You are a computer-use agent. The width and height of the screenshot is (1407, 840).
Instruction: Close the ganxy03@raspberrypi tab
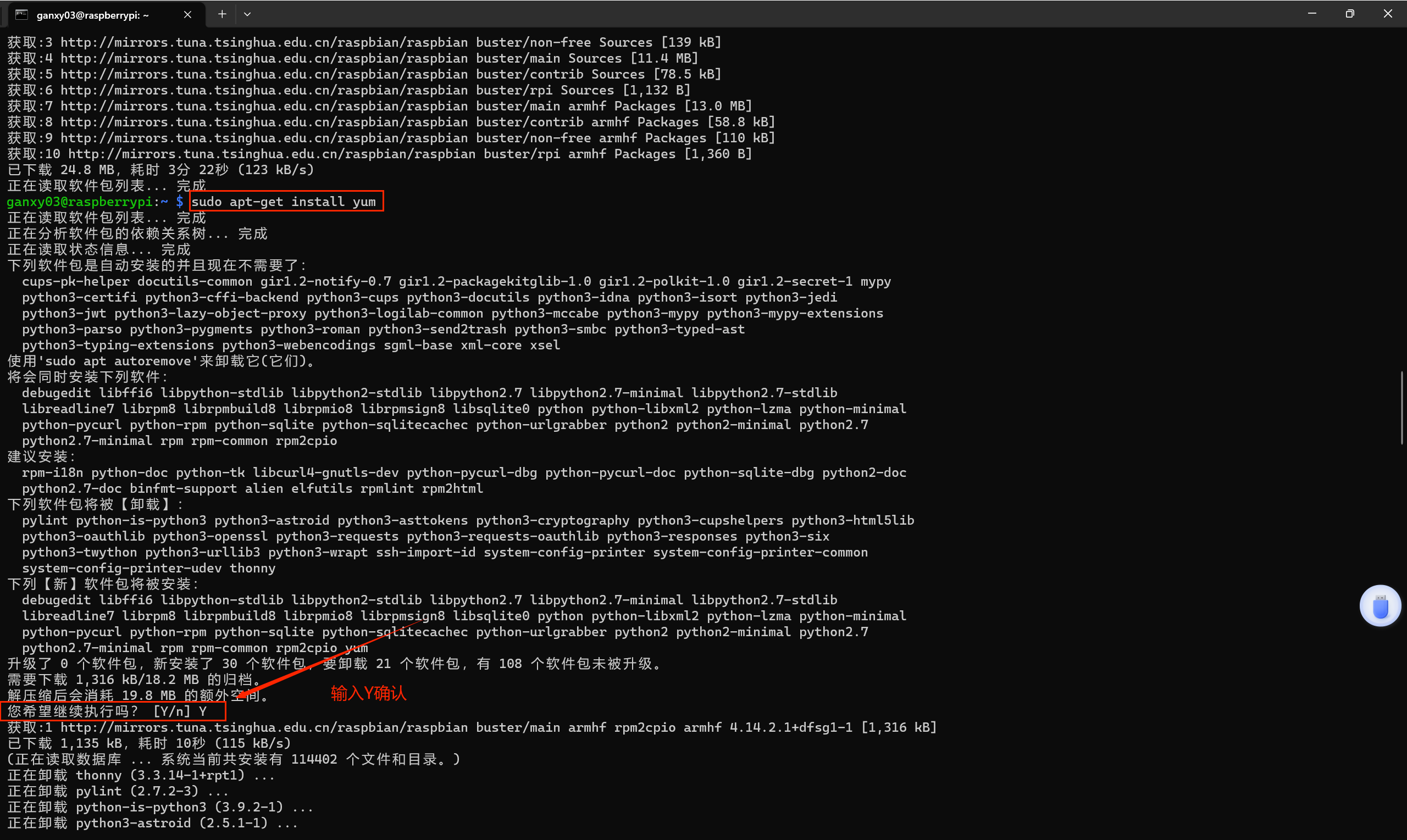coord(187,15)
